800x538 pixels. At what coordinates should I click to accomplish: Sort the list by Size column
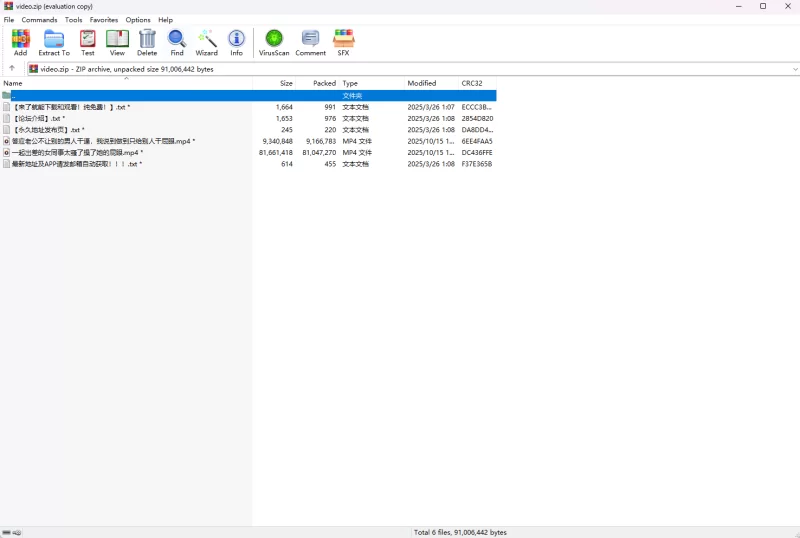coord(286,83)
